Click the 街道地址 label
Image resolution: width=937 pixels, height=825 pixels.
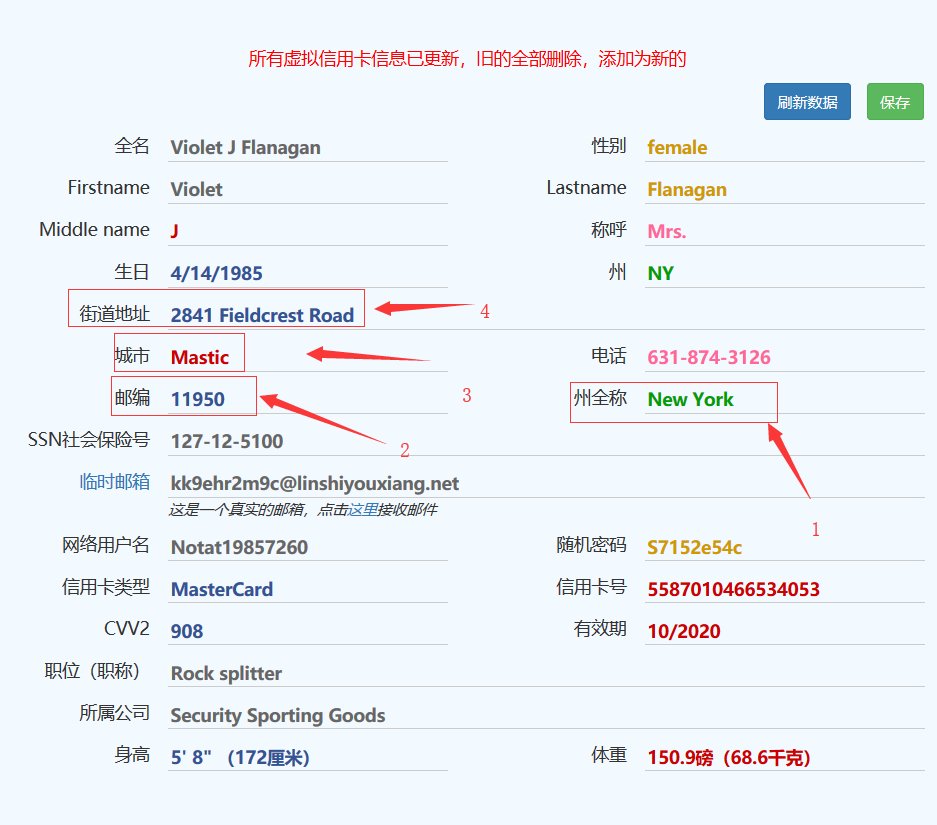coord(115,314)
